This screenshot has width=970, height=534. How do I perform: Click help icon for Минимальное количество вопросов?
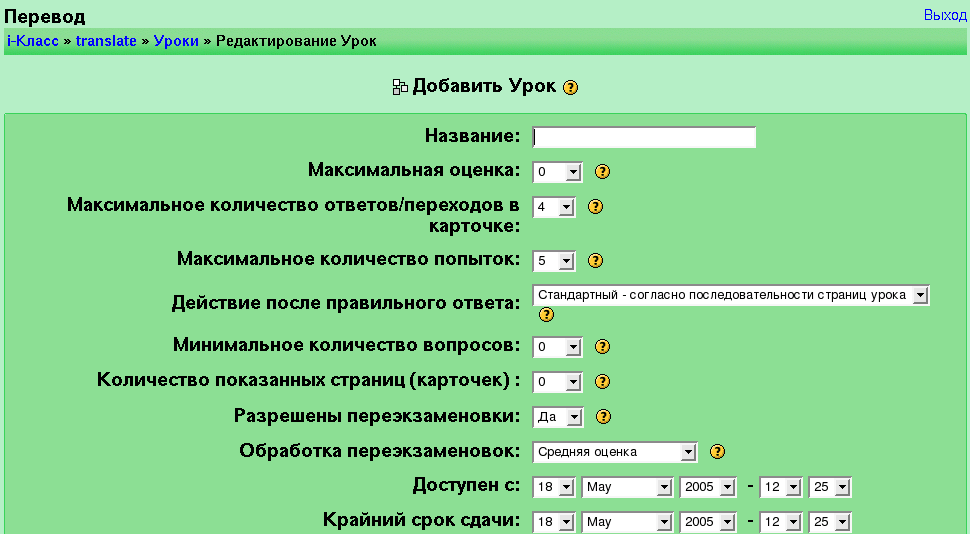pyautogui.click(x=602, y=347)
